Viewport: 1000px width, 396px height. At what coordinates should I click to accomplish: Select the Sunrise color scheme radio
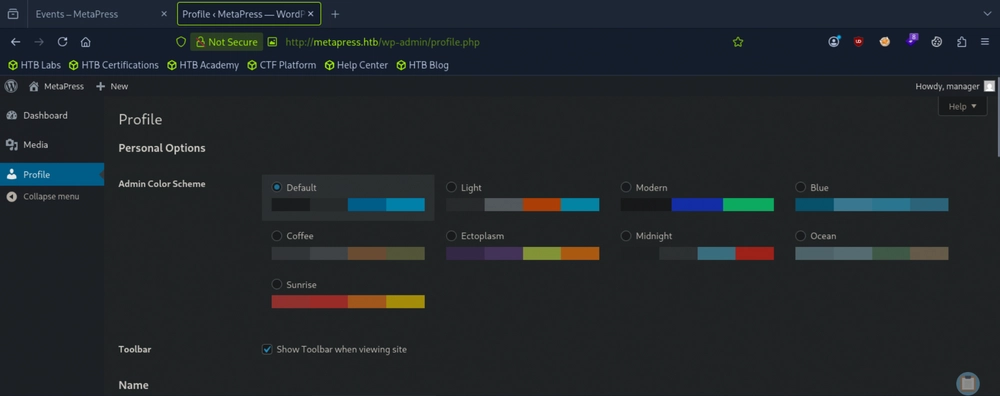point(277,284)
